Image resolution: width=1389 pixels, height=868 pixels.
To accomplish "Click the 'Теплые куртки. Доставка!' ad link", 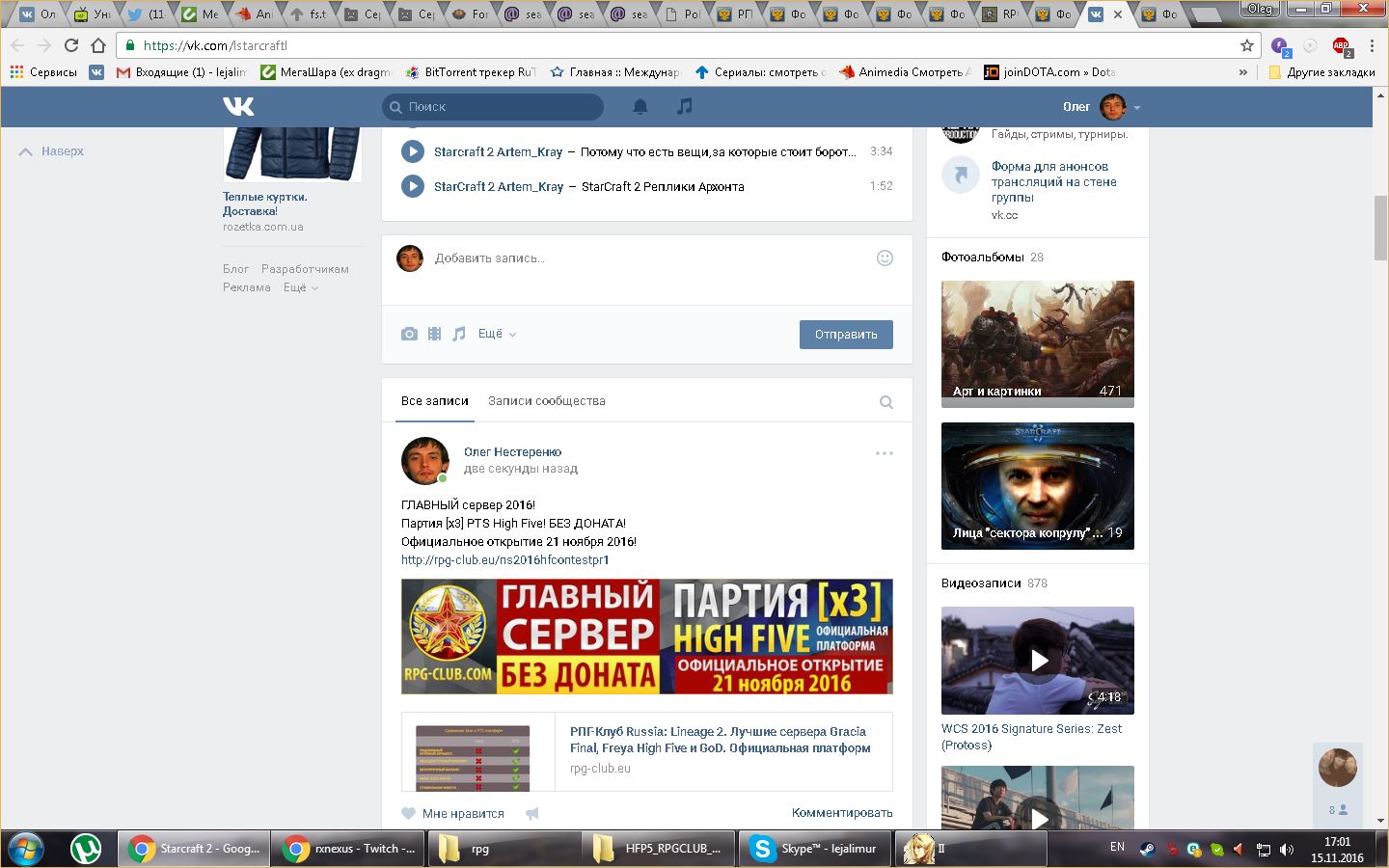I will coord(265,203).
